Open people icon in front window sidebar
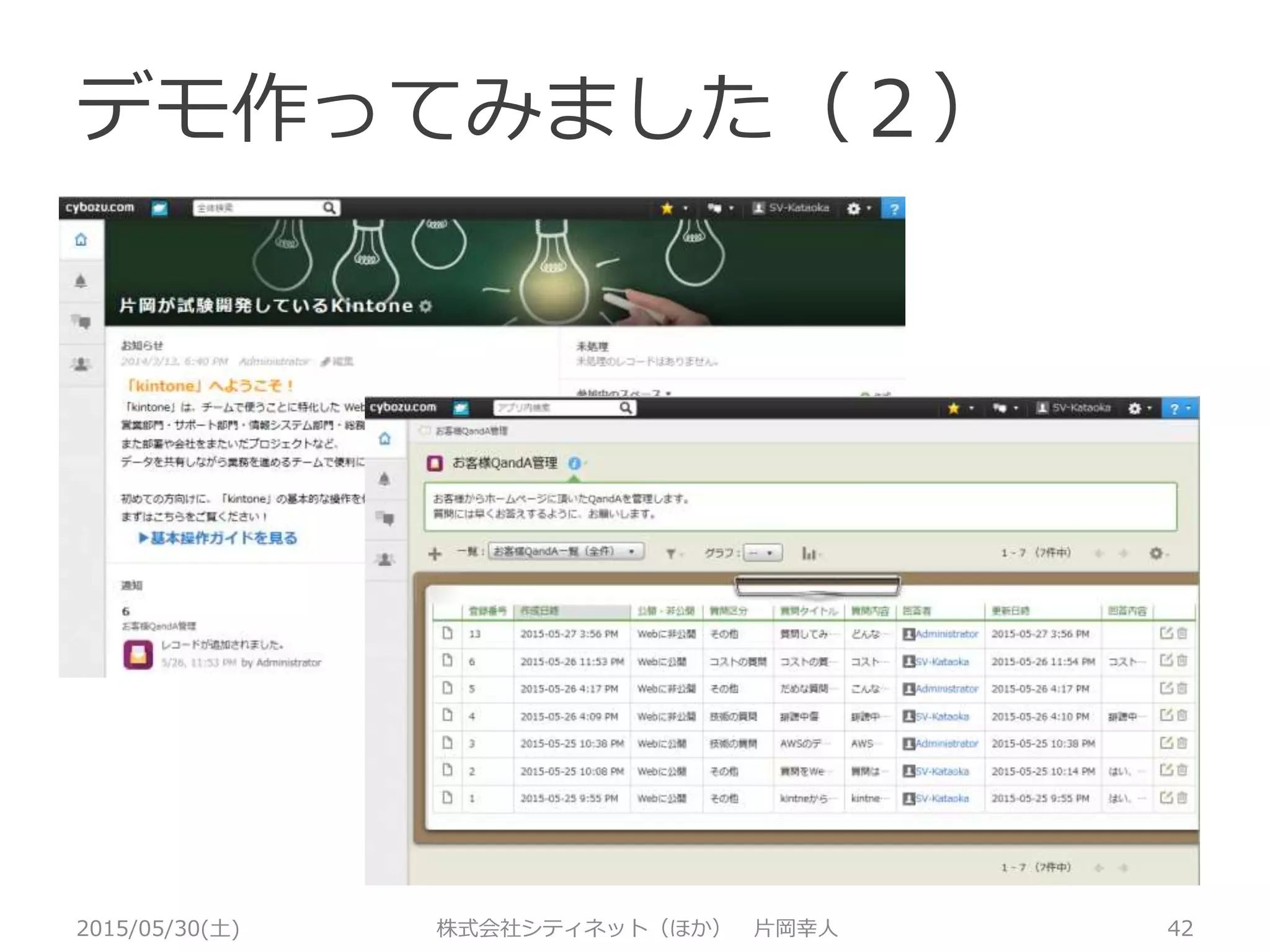Image resolution: width=1270 pixels, height=952 pixels. point(385,559)
